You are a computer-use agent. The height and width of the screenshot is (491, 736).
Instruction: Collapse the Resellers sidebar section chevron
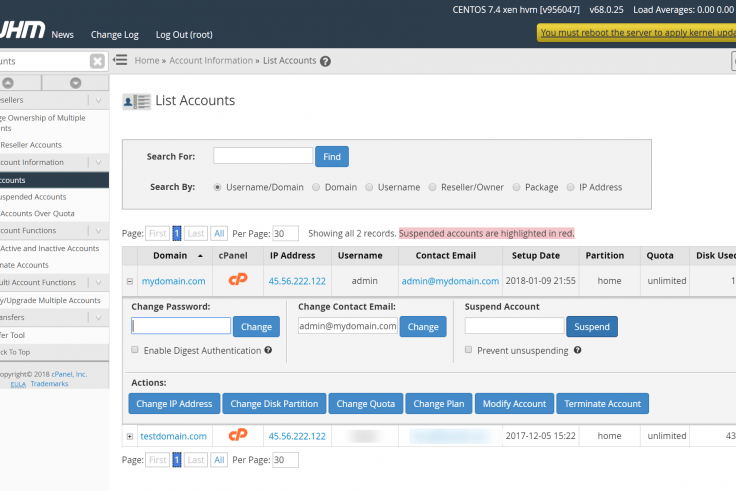point(99,100)
